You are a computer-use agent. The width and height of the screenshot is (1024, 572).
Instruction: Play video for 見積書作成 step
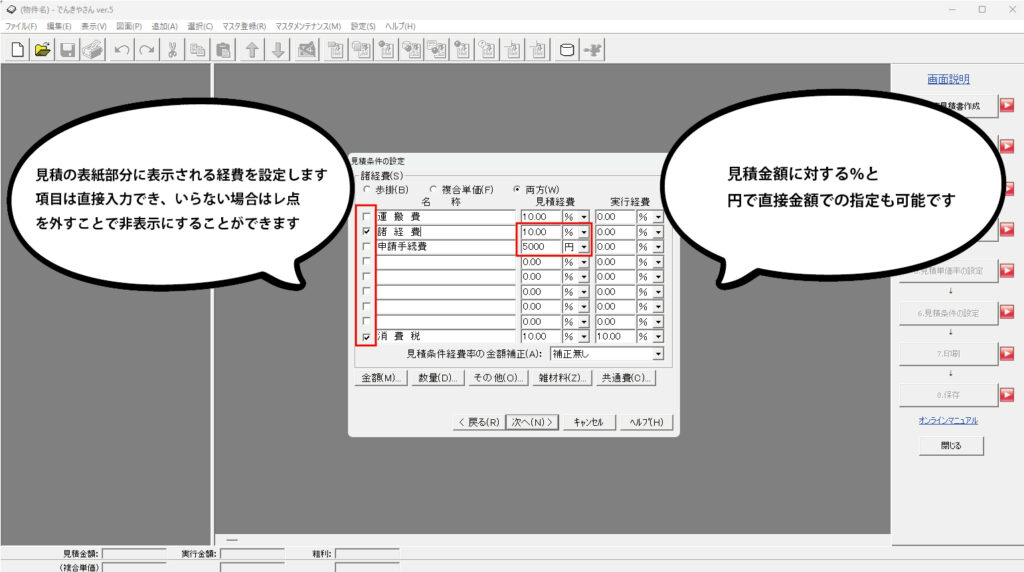[1007, 105]
